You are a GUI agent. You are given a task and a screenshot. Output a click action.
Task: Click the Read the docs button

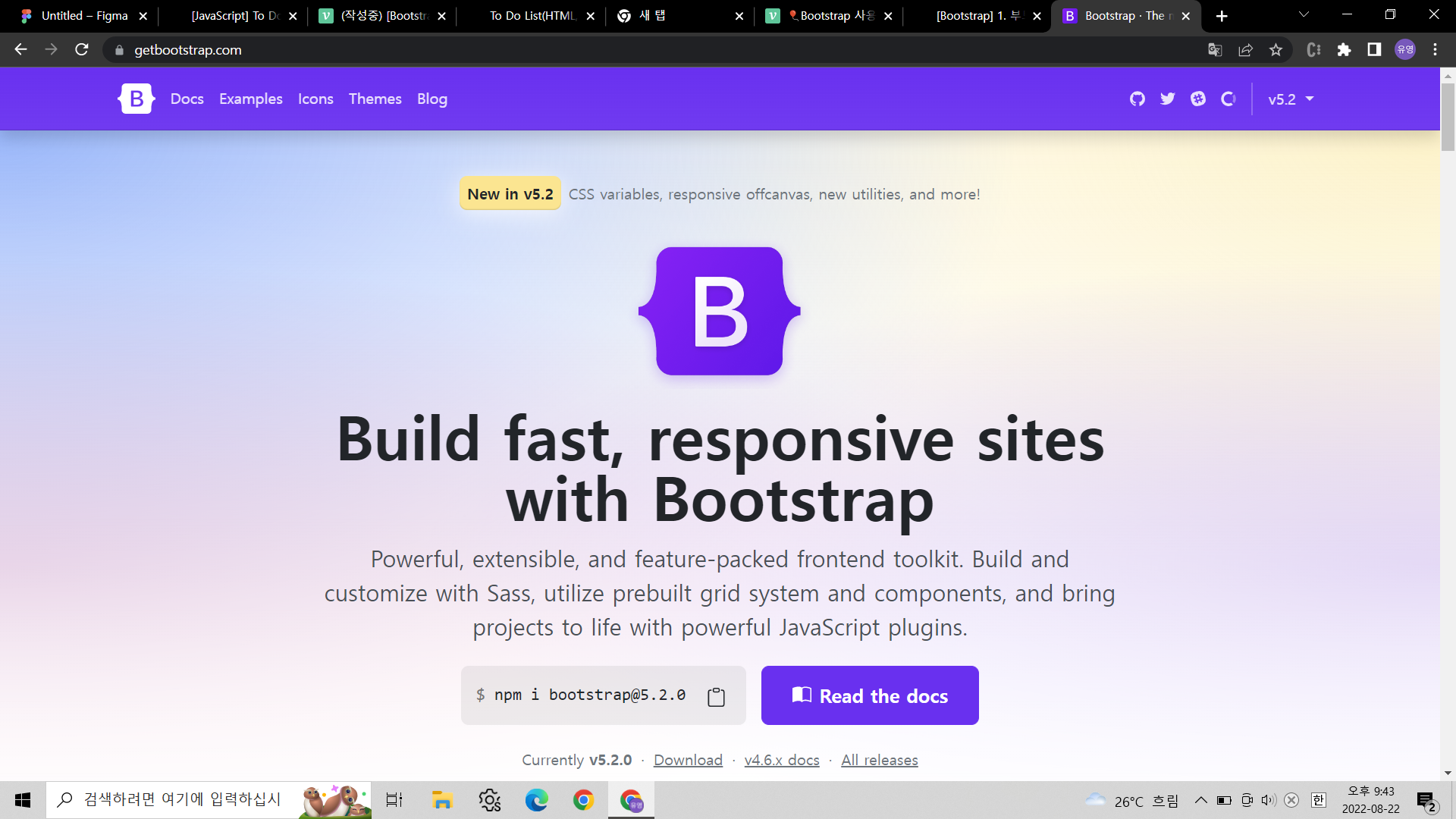(870, 695)
